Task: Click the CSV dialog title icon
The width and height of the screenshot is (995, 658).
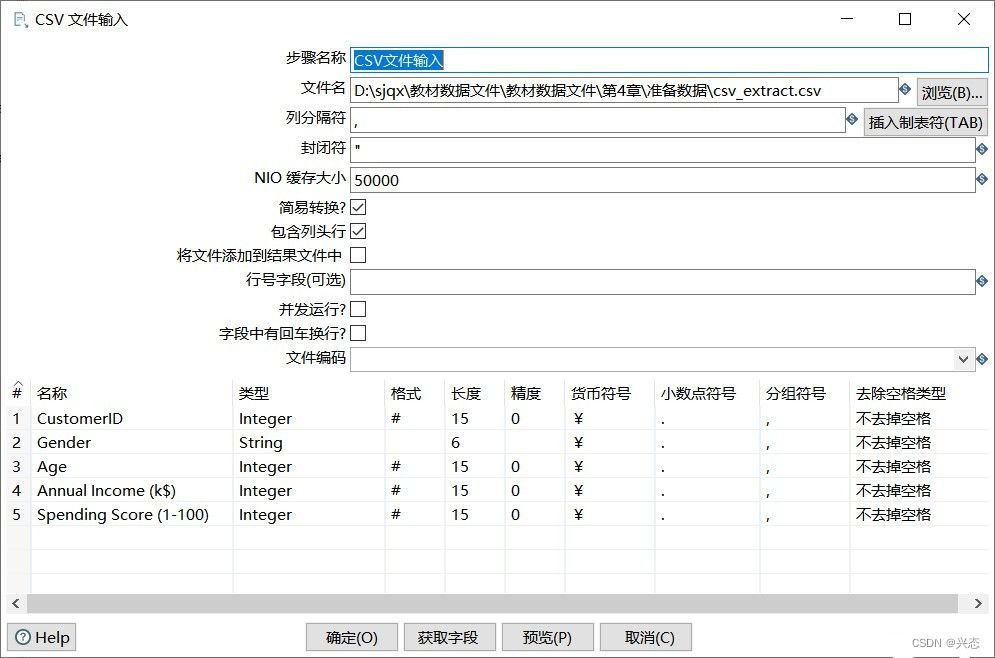Action: 20,20
